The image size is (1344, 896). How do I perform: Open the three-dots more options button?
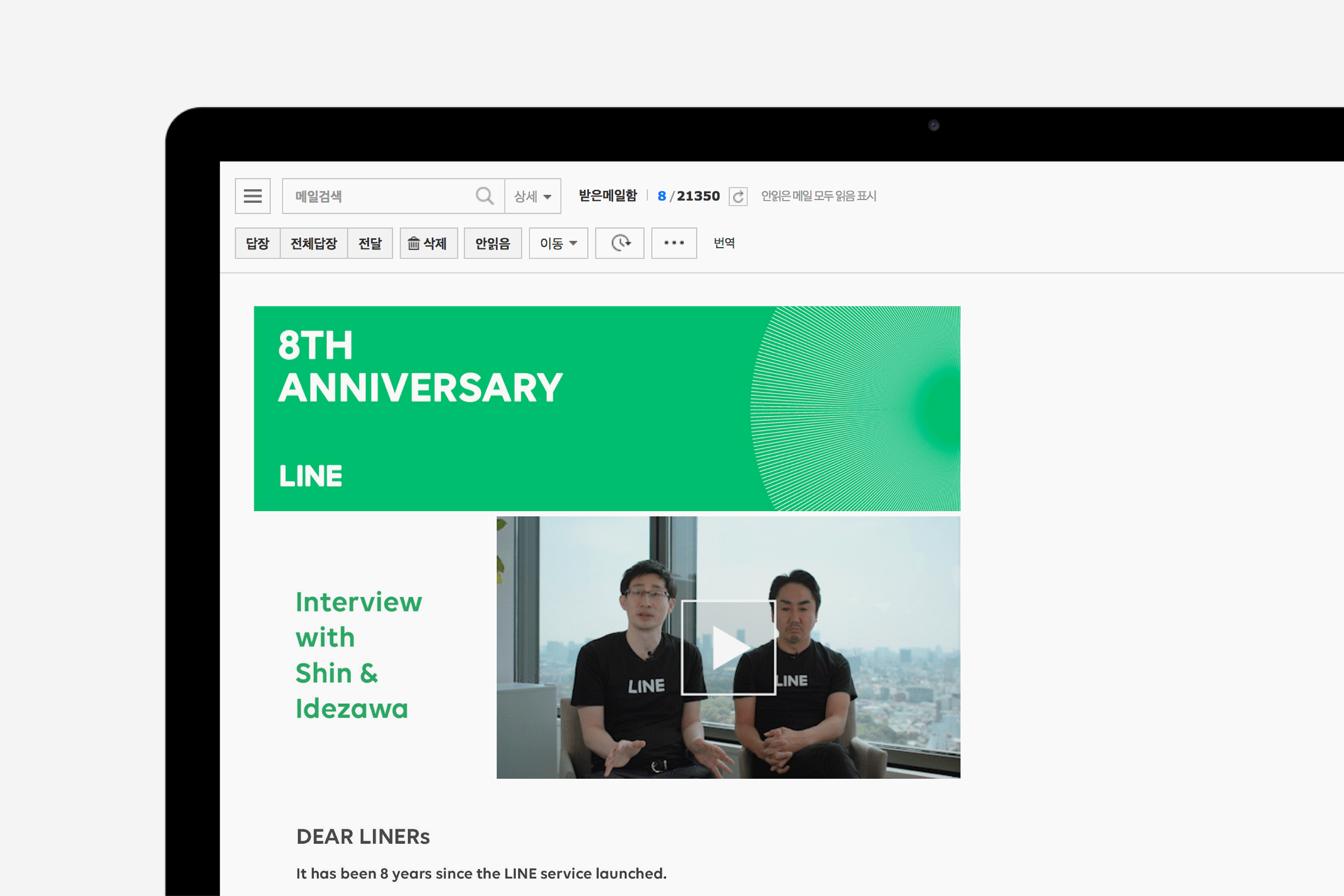674,244
